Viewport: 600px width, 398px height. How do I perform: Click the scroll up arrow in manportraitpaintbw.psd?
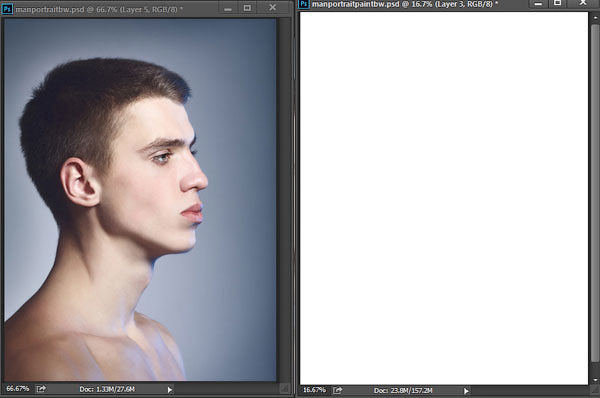(595, 17)
